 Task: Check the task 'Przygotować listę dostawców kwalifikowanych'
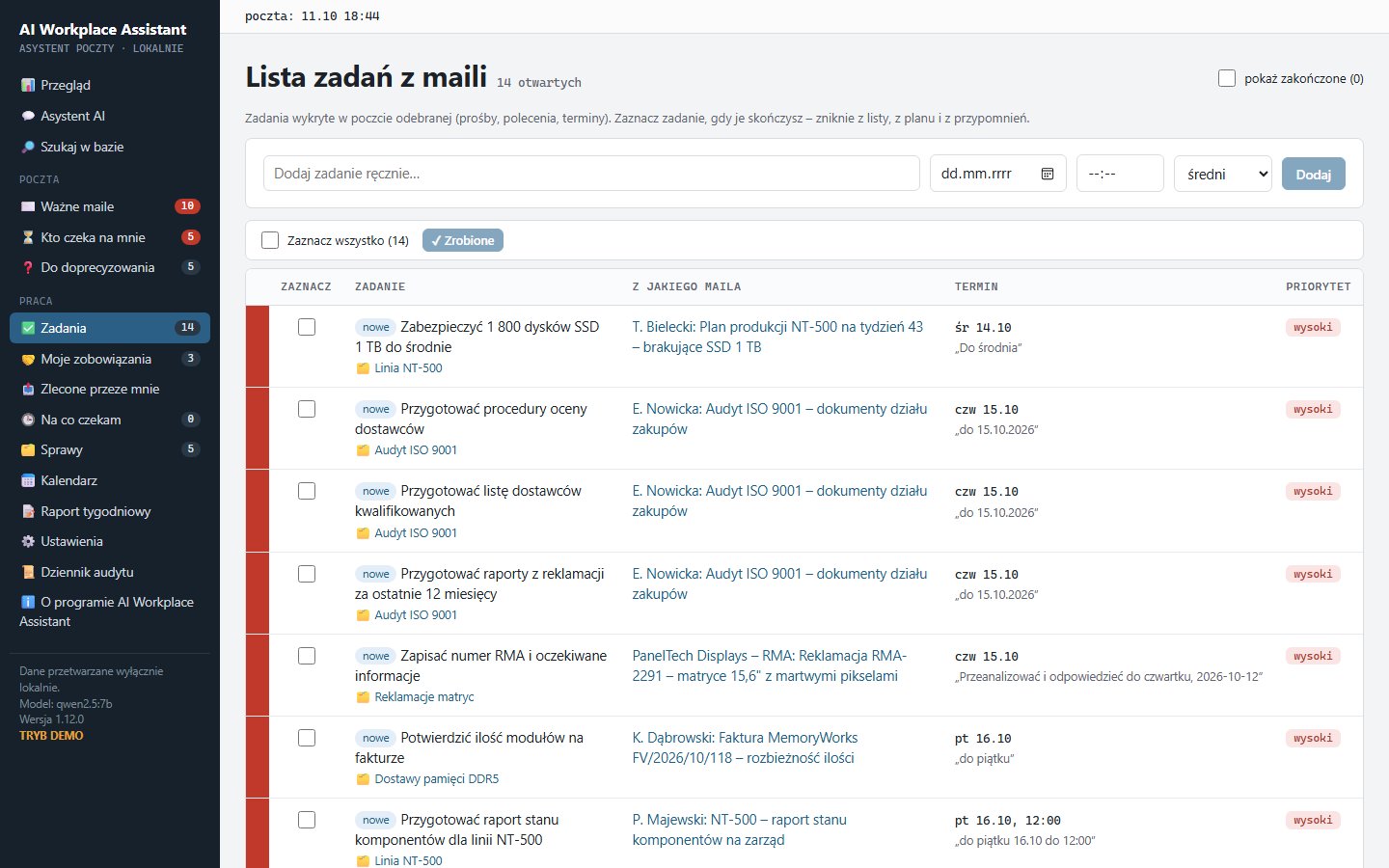[307, 491]
